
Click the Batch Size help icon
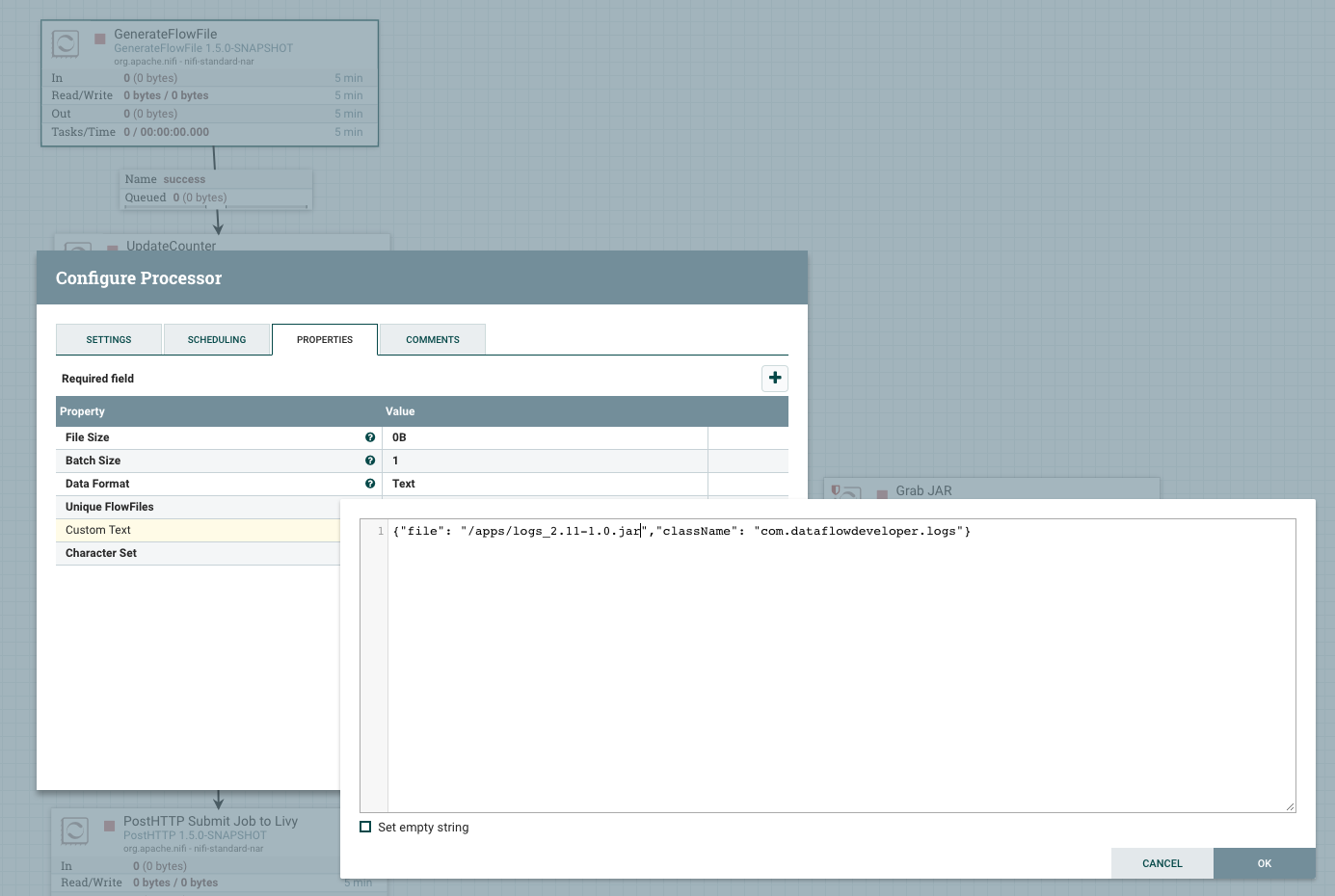coord(370,461)
